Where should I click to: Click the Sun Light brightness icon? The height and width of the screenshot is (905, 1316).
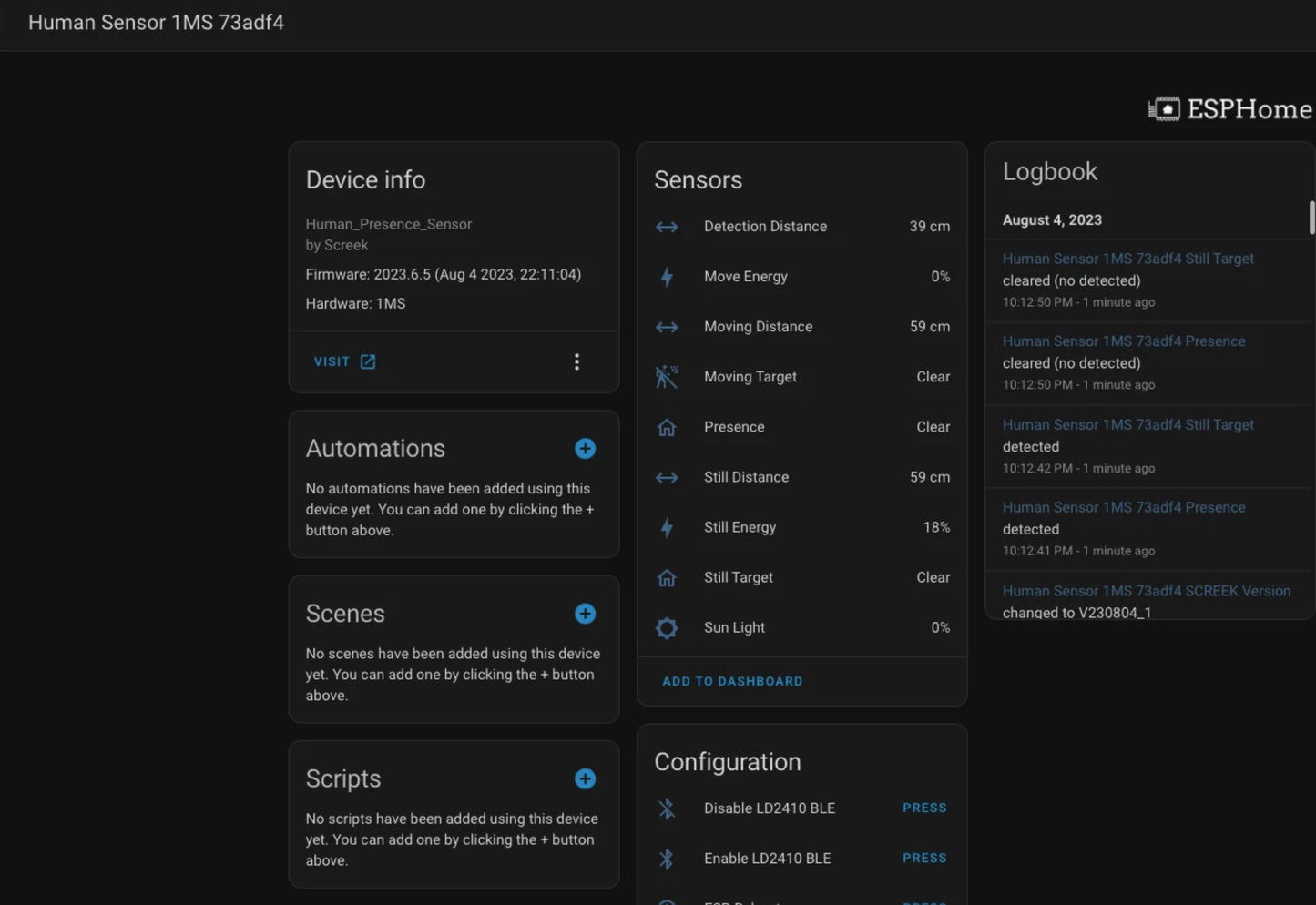point(667,627)
